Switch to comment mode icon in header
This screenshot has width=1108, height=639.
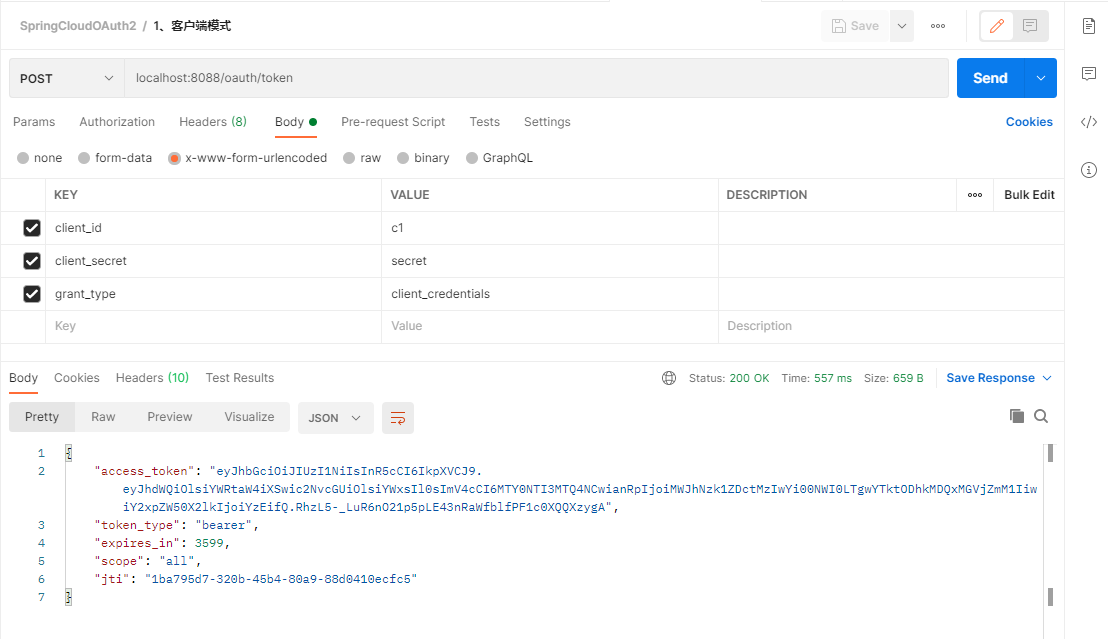coord(1030,26)
